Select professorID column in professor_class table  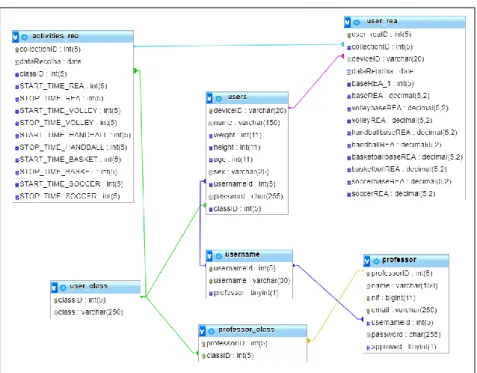coord(234,343)
